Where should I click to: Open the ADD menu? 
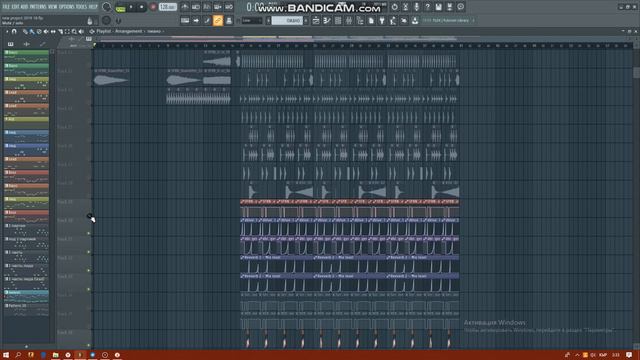[x=24, y=7]
